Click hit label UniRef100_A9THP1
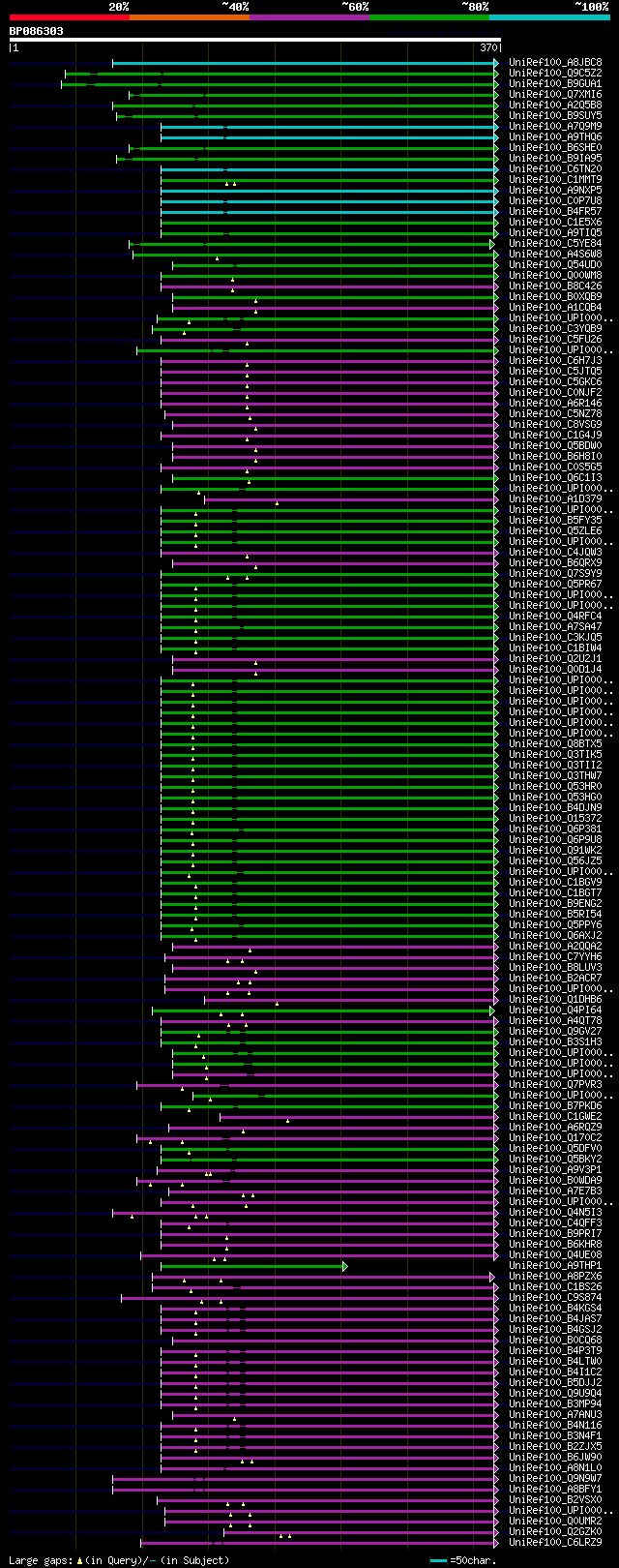Viewport: 619px width, 1568px height. [555, 1266]
